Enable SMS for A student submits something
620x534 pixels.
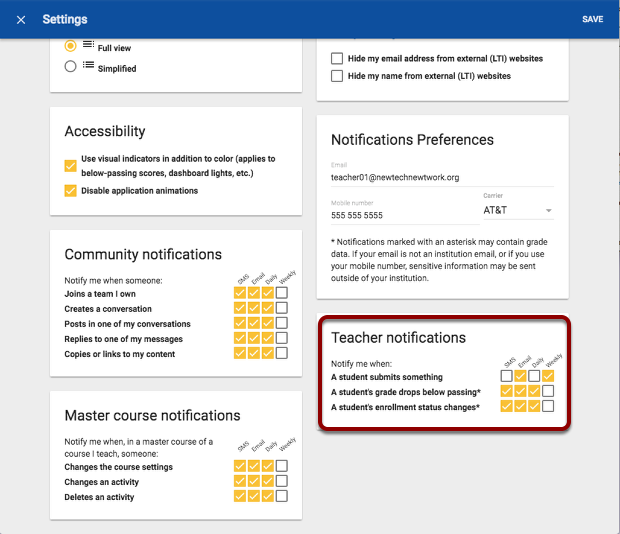pos(506,376)
